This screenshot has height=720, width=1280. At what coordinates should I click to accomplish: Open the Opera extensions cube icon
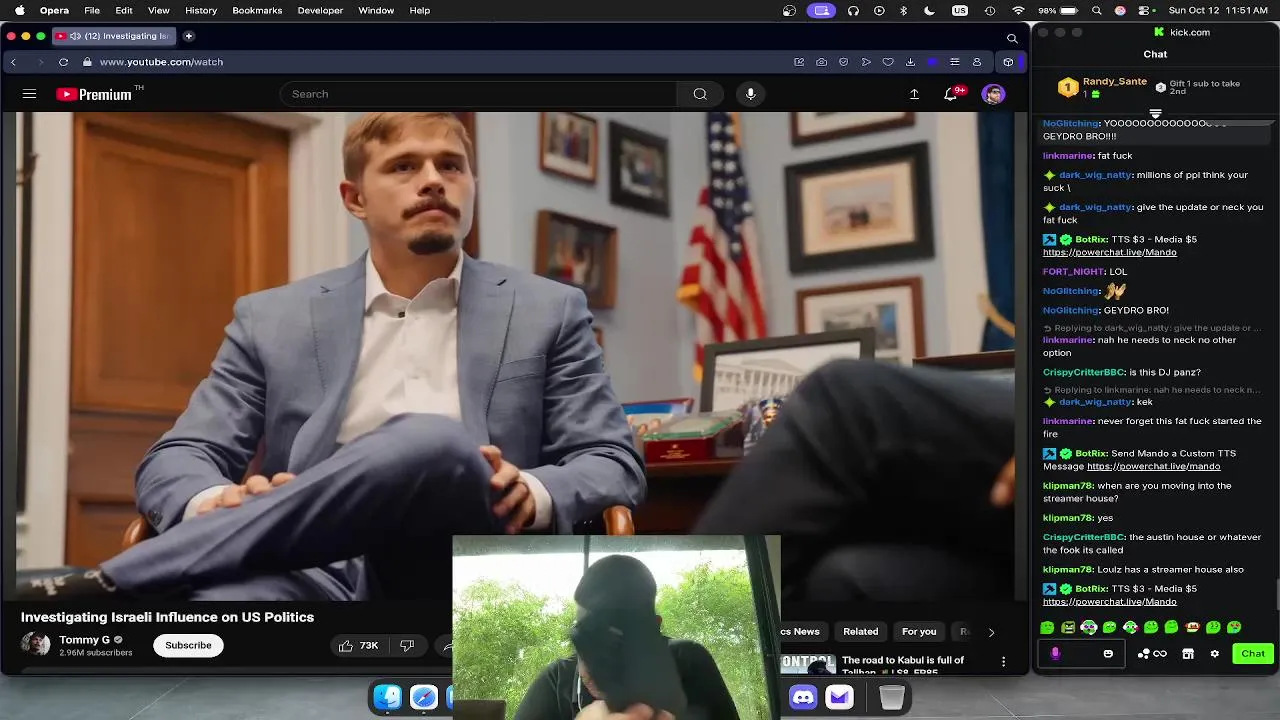(1008, 62)
